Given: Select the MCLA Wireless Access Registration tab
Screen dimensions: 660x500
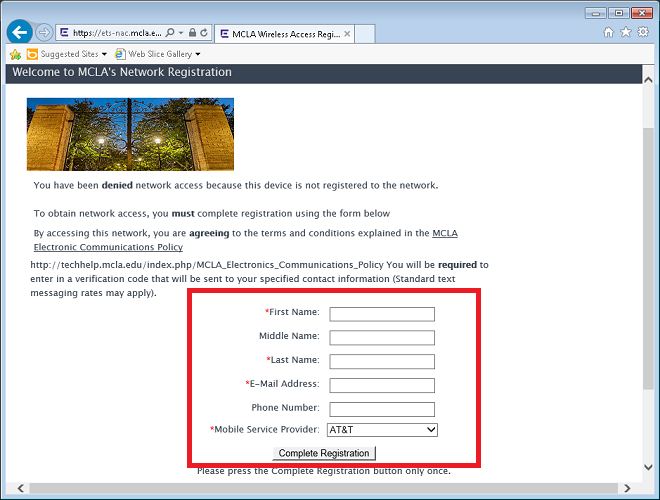Looking at the screenshot, I should (x=285, y=34).
